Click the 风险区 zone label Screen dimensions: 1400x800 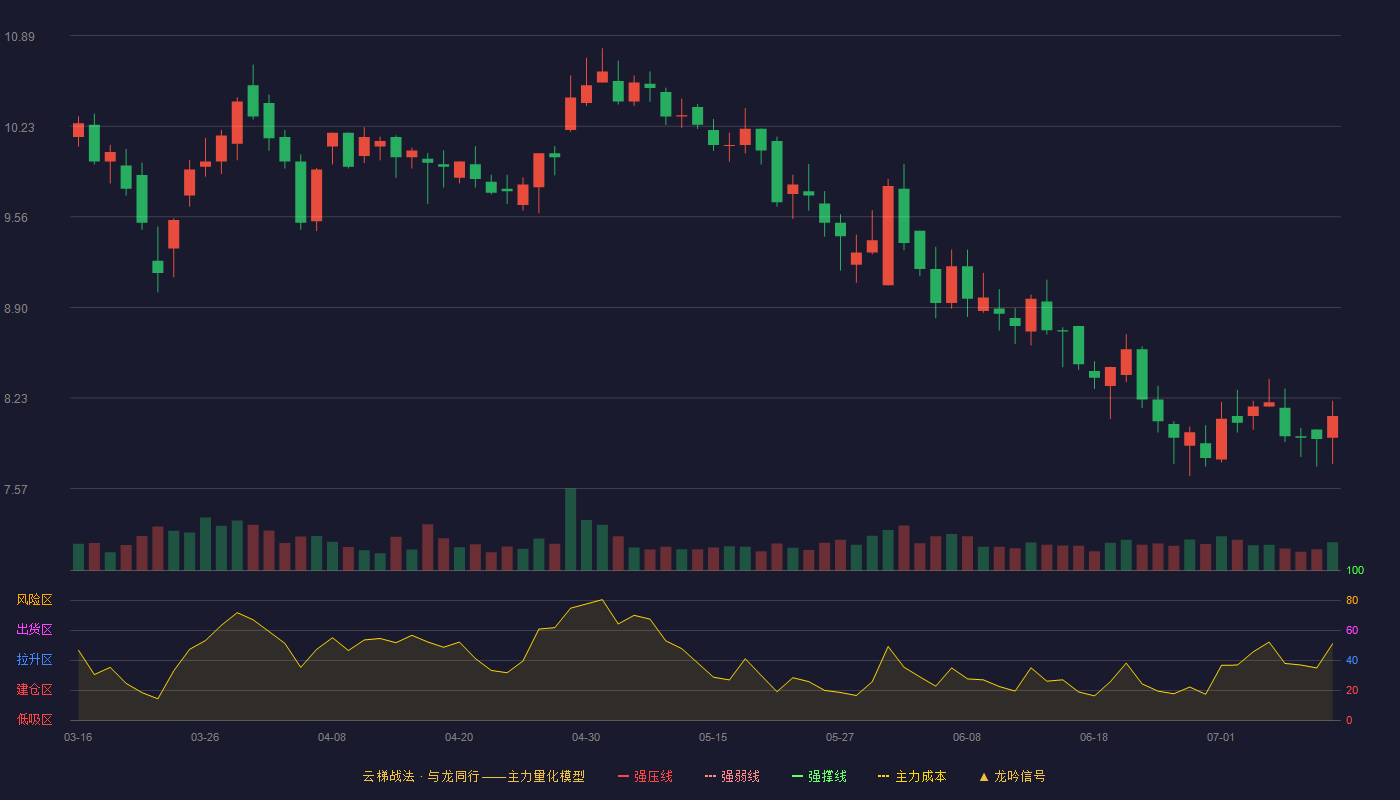(34, 600)
